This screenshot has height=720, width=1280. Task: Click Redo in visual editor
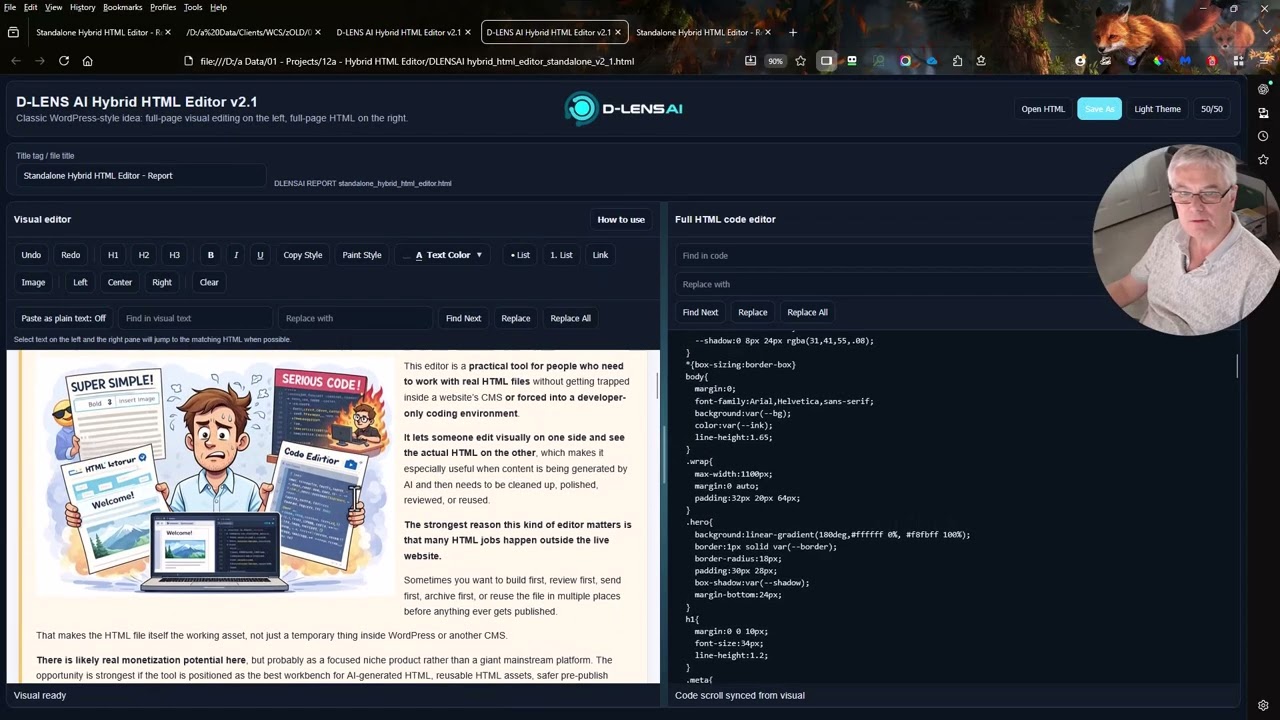tap(70, 255)
